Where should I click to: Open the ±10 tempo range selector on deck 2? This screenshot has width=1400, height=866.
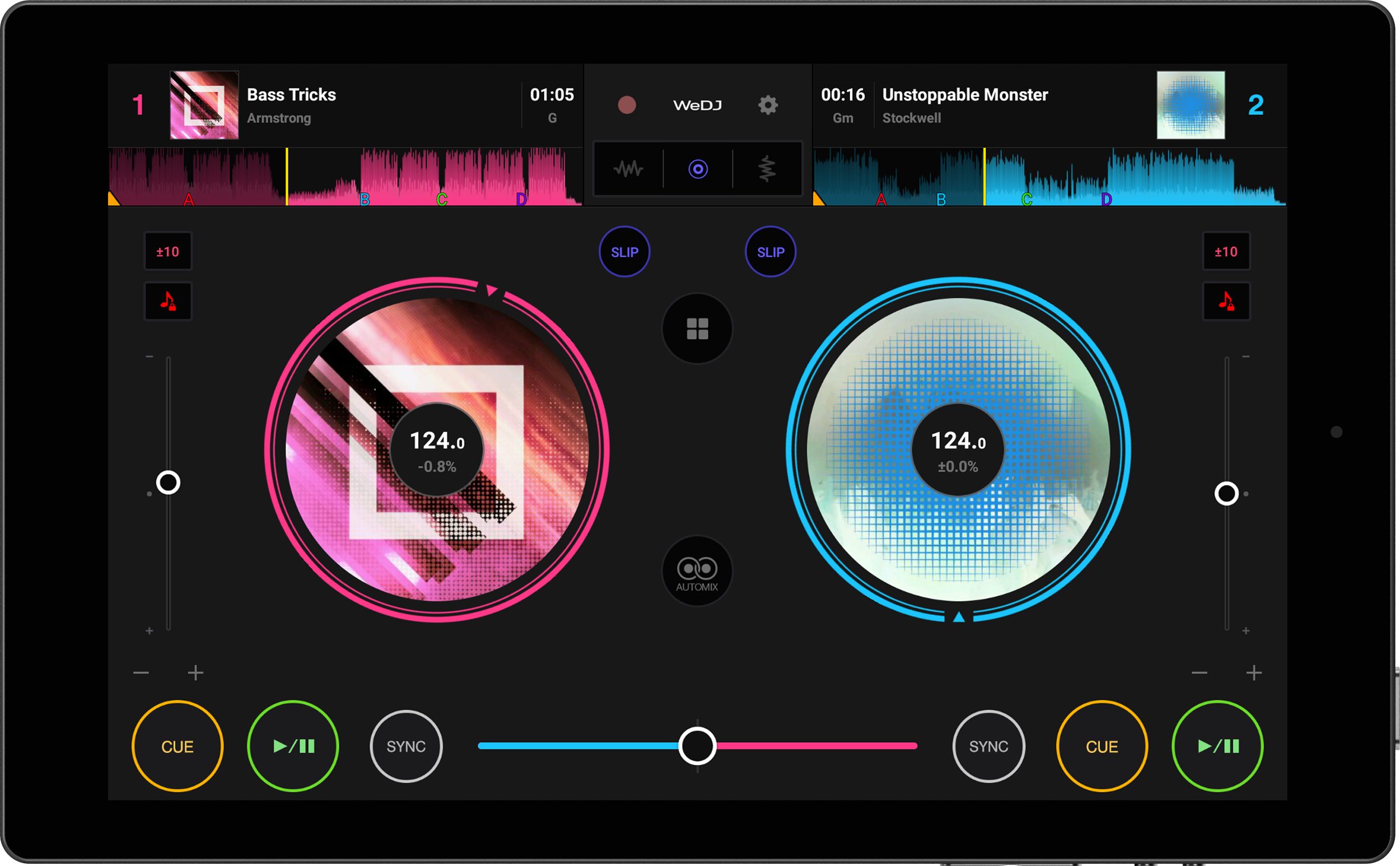(1226, 251)
